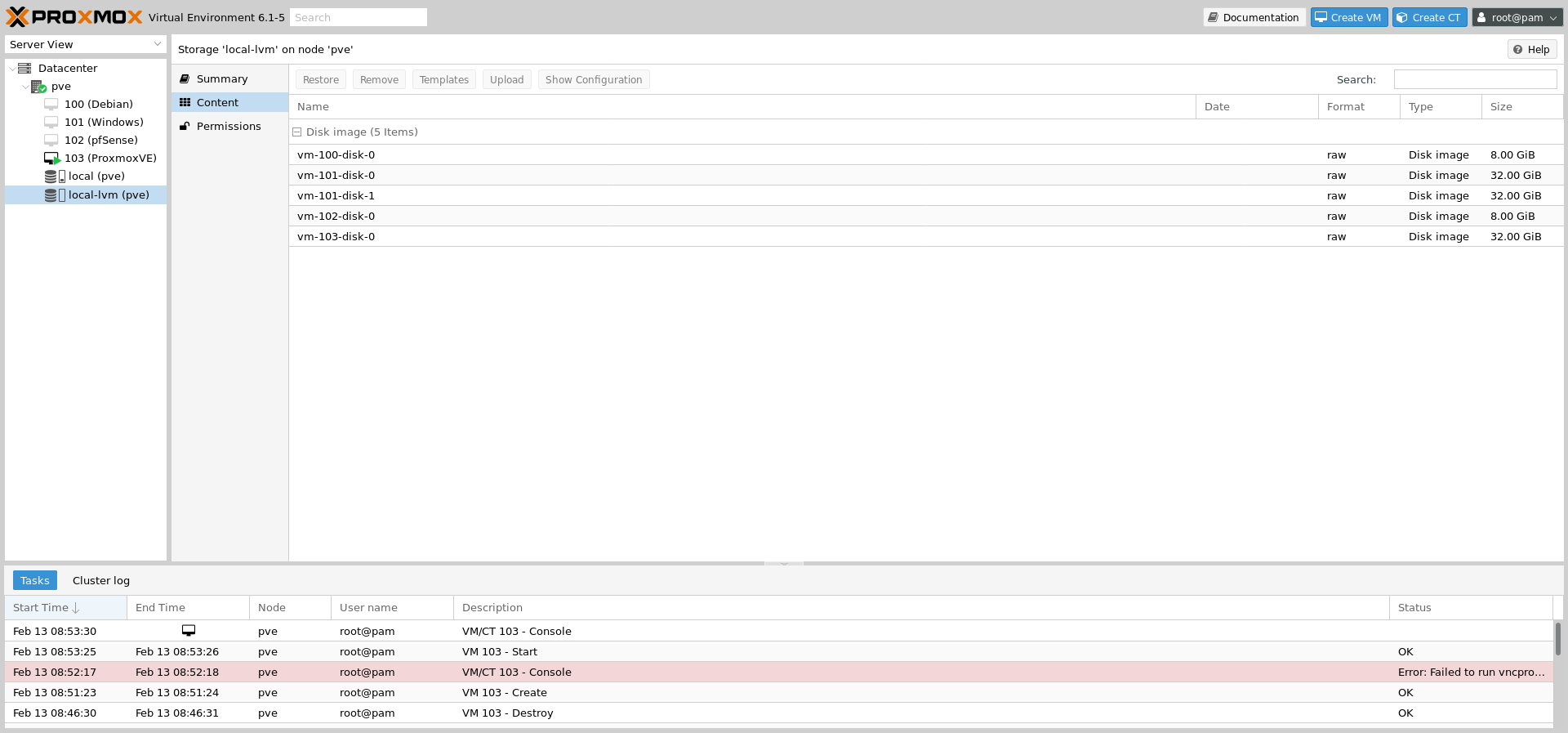Click the Documentation book icon
The width and height of the screenshot is (1568, 733).
pos(1214,17)
